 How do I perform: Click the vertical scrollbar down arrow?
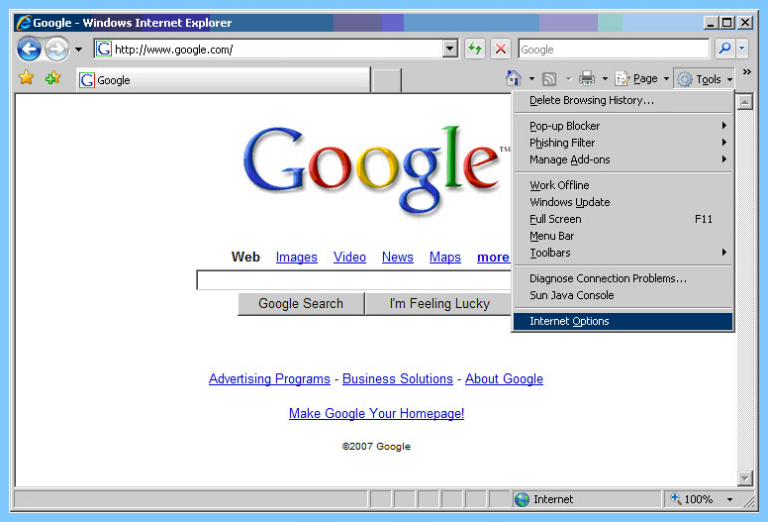click(744, 478)
